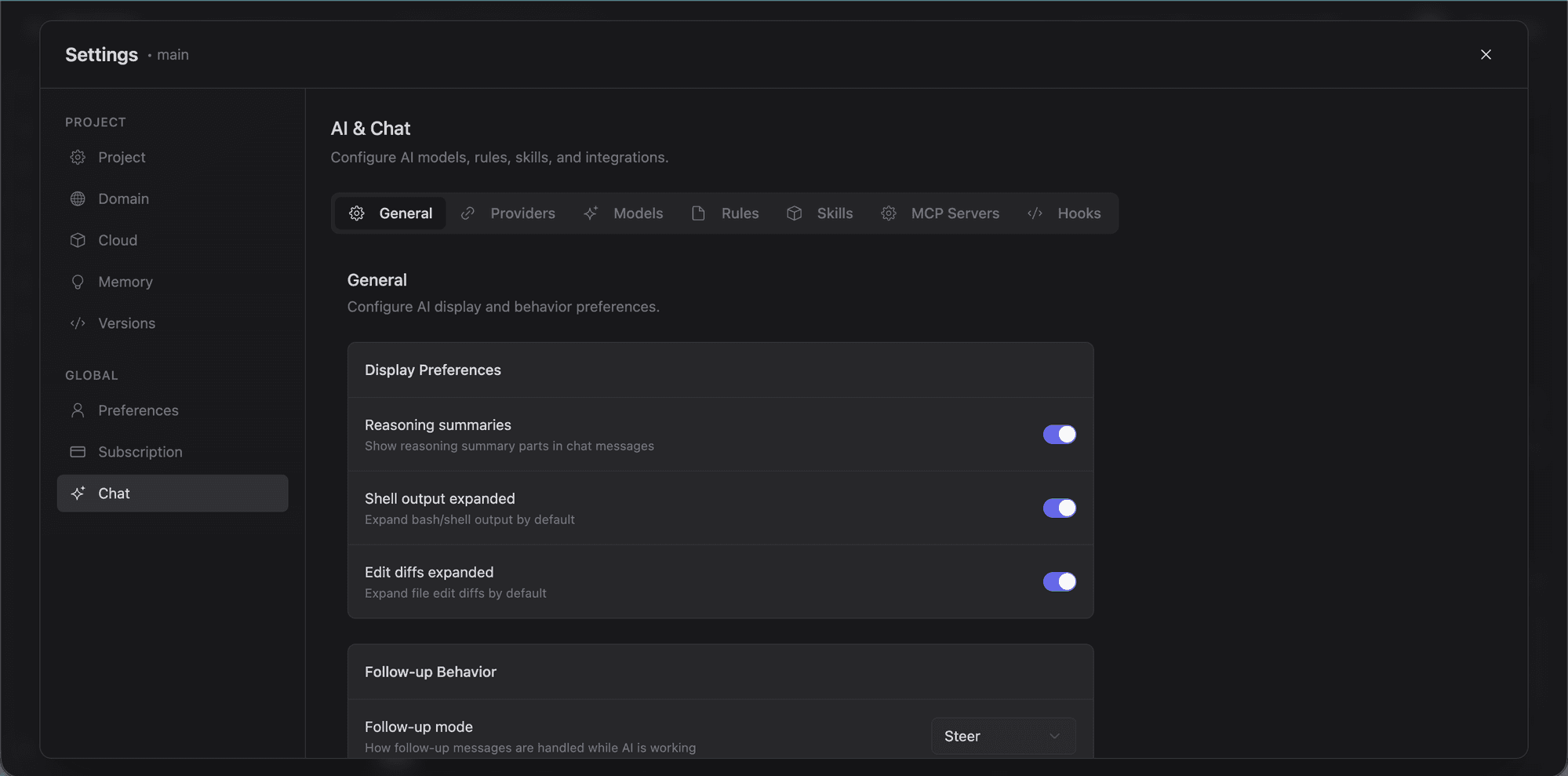Image resolution: width=1568 pixels, height=776 pixels.
Task: Open the Follow-up mode dropdown
Action: coord(1002,736)
